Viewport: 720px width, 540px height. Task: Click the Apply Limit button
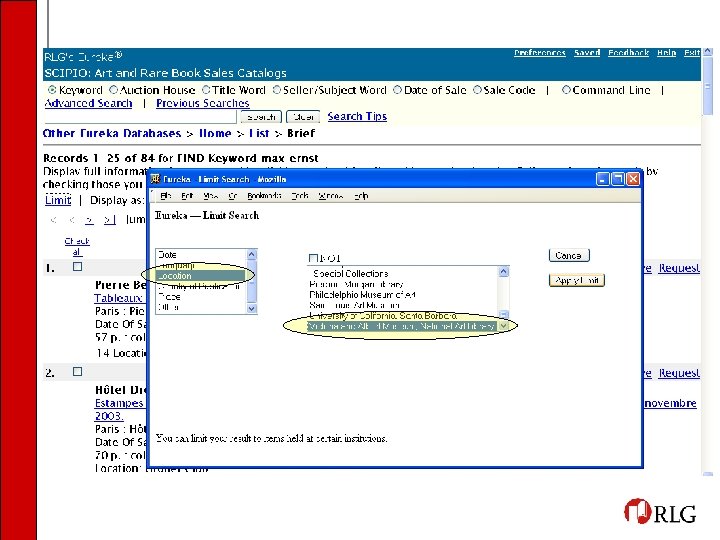(577, 280)
